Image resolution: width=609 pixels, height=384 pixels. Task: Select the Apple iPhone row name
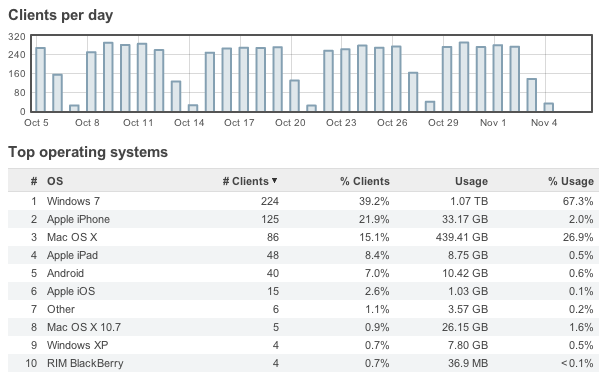point(78,219)
